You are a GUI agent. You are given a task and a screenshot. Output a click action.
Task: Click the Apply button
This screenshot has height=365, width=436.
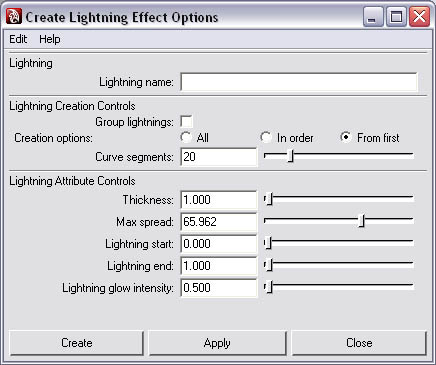217,343
